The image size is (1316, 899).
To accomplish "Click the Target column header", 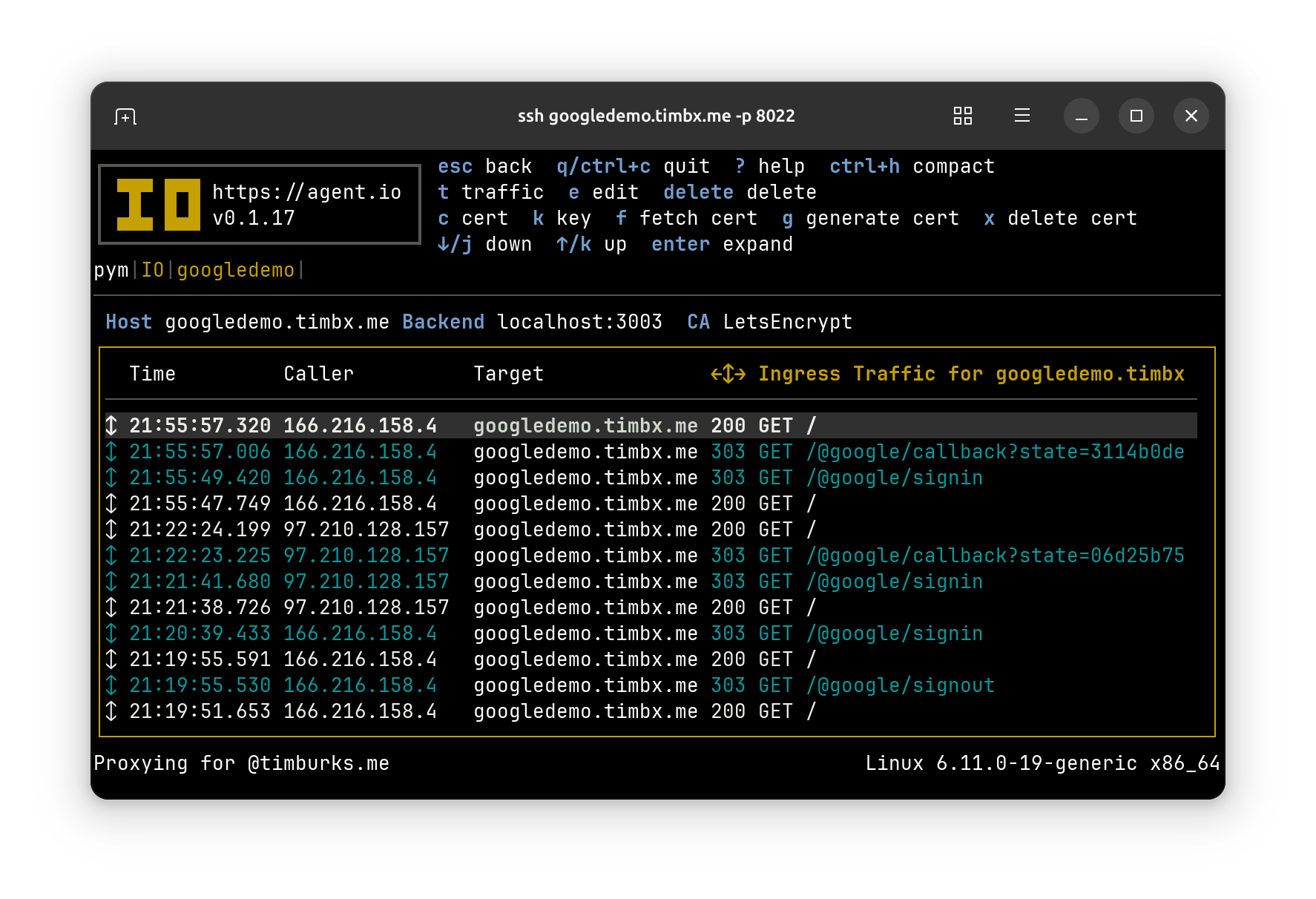I will pyautogui.click(x=509, y=374).
